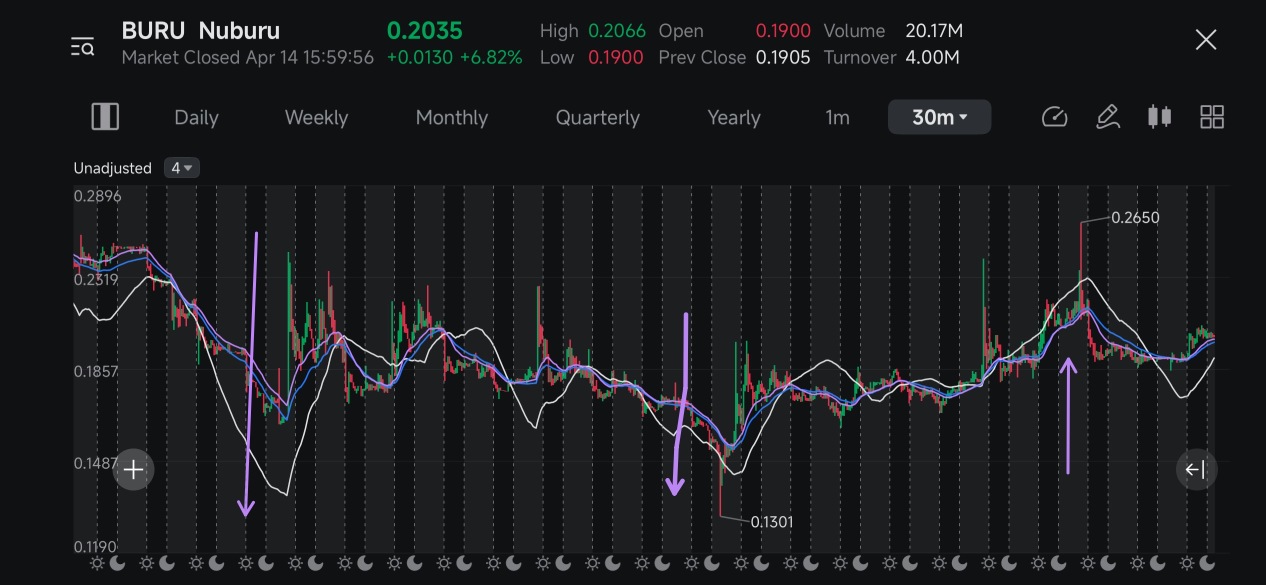Tap the current price 0.2035
The height and width of the screenshot is (585, 1266).
[425, 30]
